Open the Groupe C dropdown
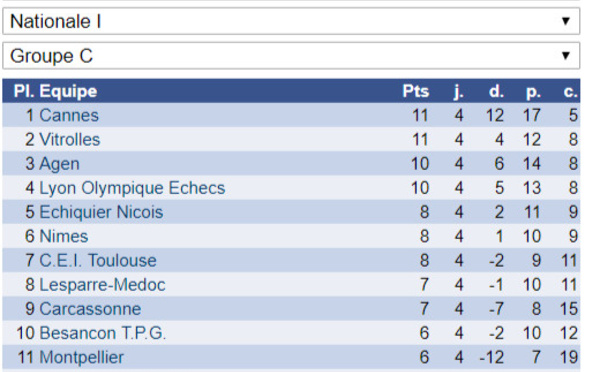Screen dimensions: 600x372 [x=291, y=56]
